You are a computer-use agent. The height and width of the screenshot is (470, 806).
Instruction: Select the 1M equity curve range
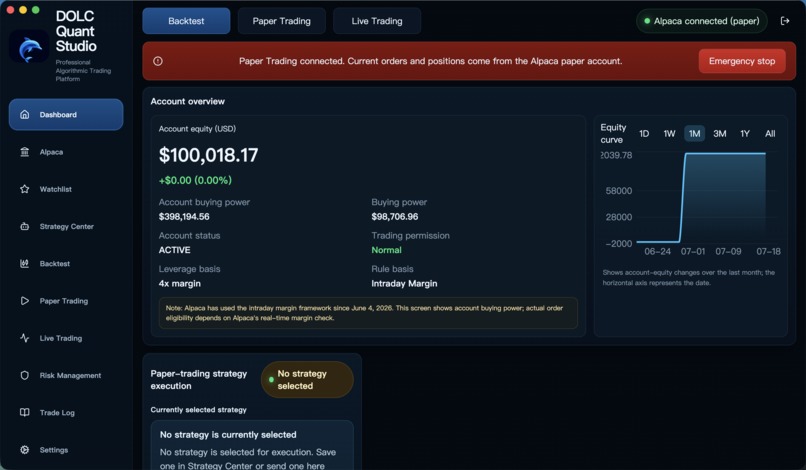point(694,134)
